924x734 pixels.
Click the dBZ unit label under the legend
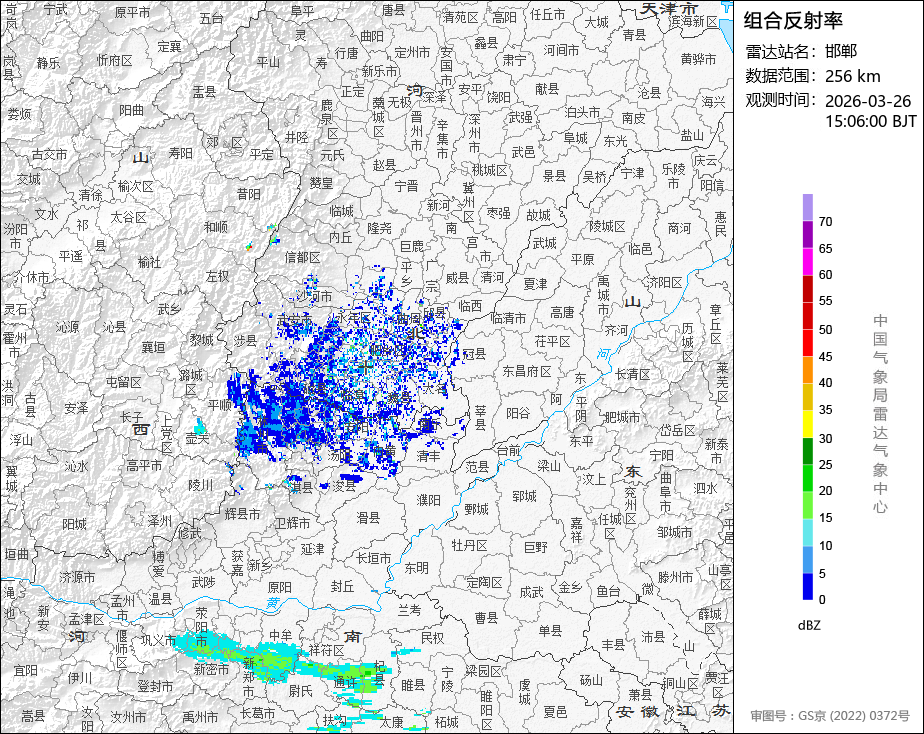tap(809, 625)
